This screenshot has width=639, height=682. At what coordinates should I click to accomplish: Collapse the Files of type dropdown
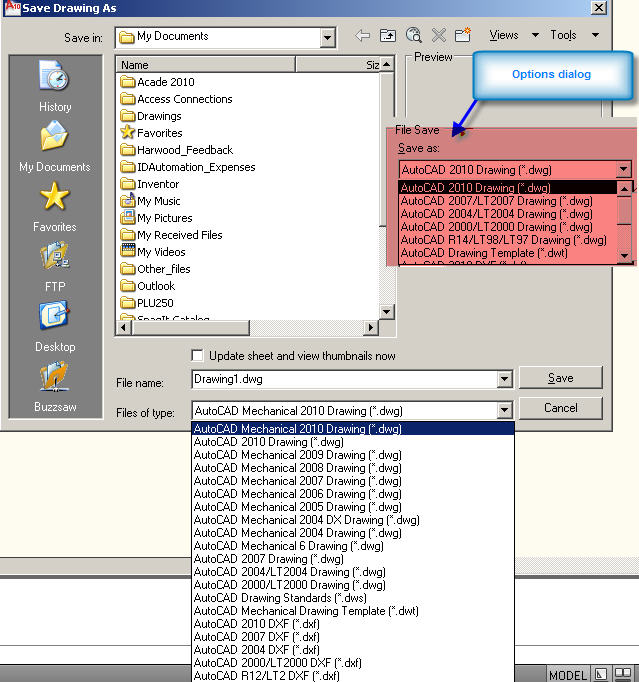pyautogui.click(x=504, y=410)
